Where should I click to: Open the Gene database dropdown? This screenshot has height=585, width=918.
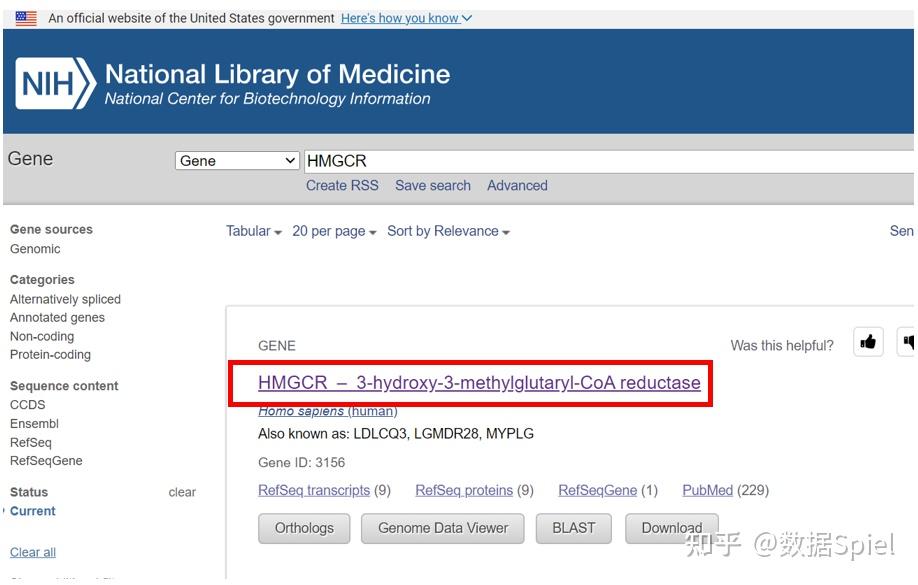[237, 160]
